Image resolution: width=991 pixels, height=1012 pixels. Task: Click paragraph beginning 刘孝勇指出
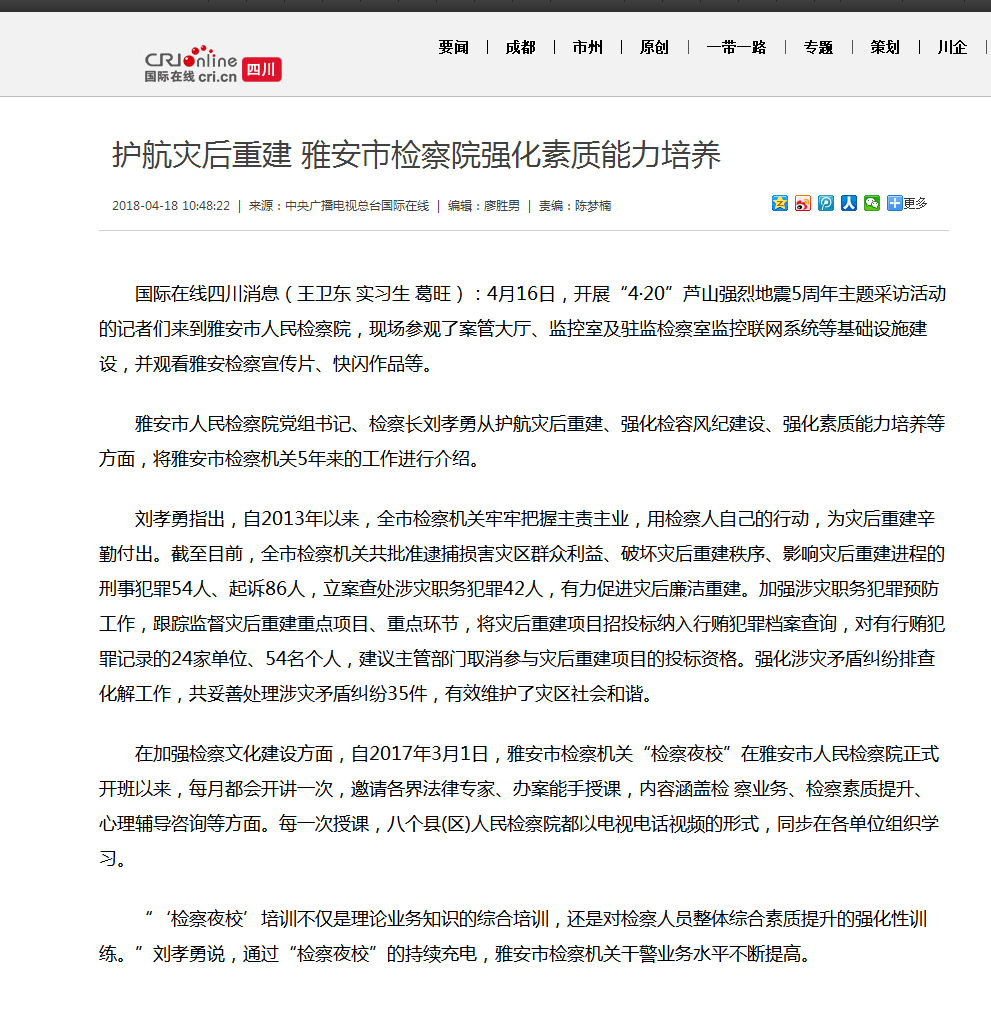click(523, 606)
